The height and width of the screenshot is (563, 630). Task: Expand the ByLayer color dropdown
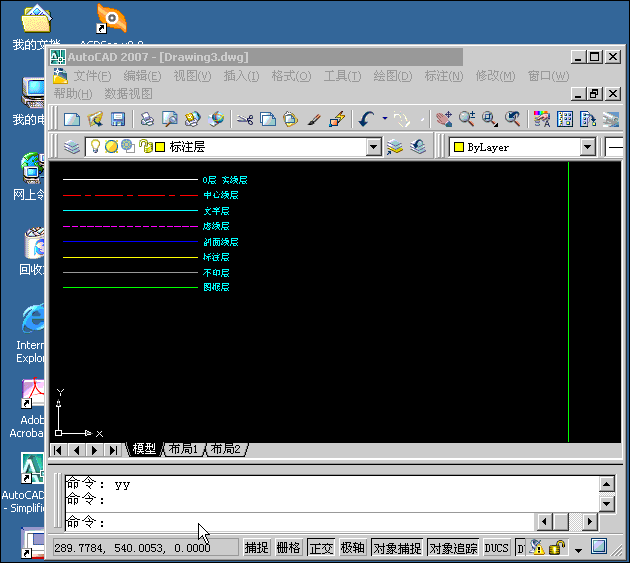[x=587, y=147]
